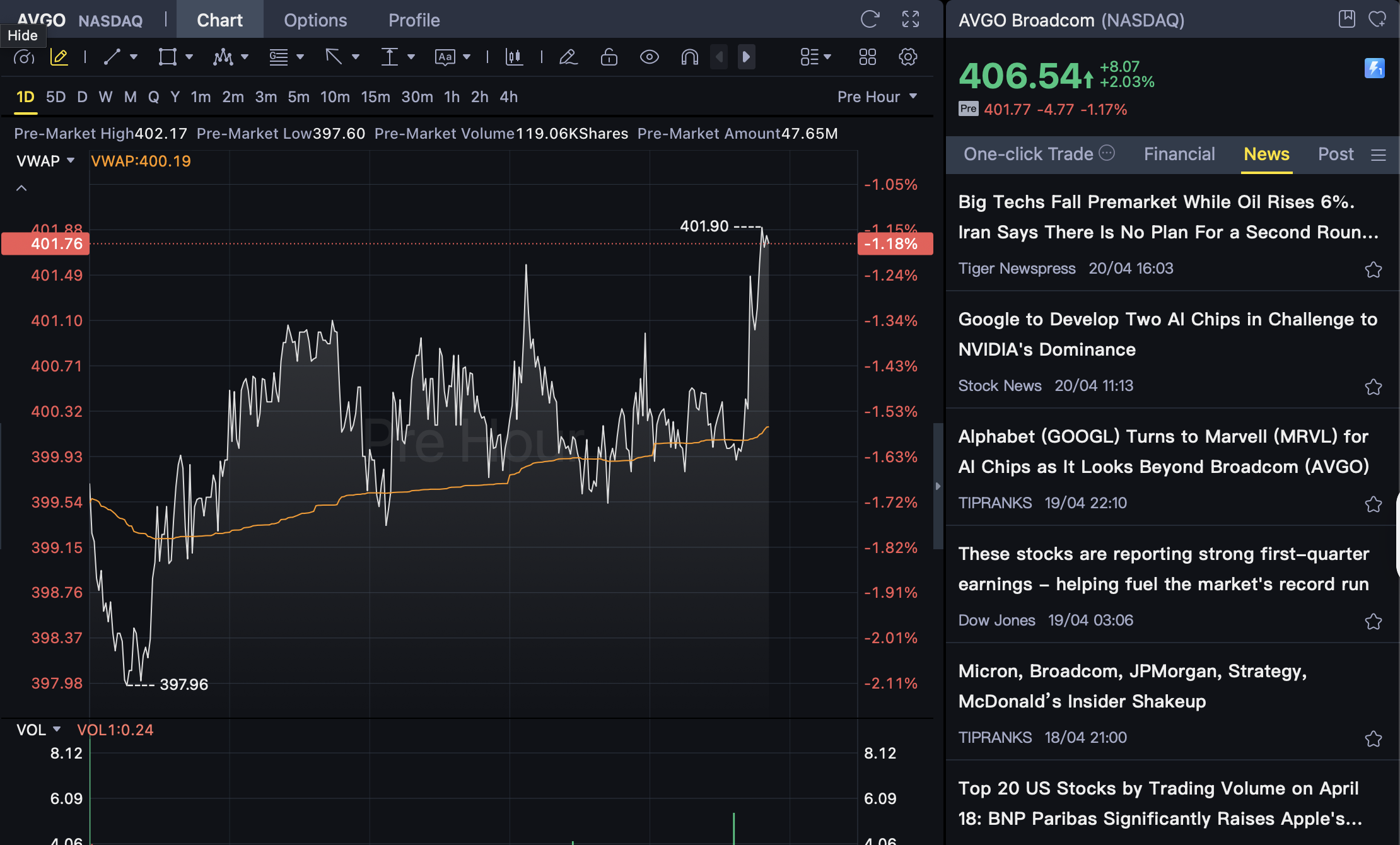This screenshot has height=845, width=1400.
Task: Select the 15m timeframe
Action: tap(375, 97)
